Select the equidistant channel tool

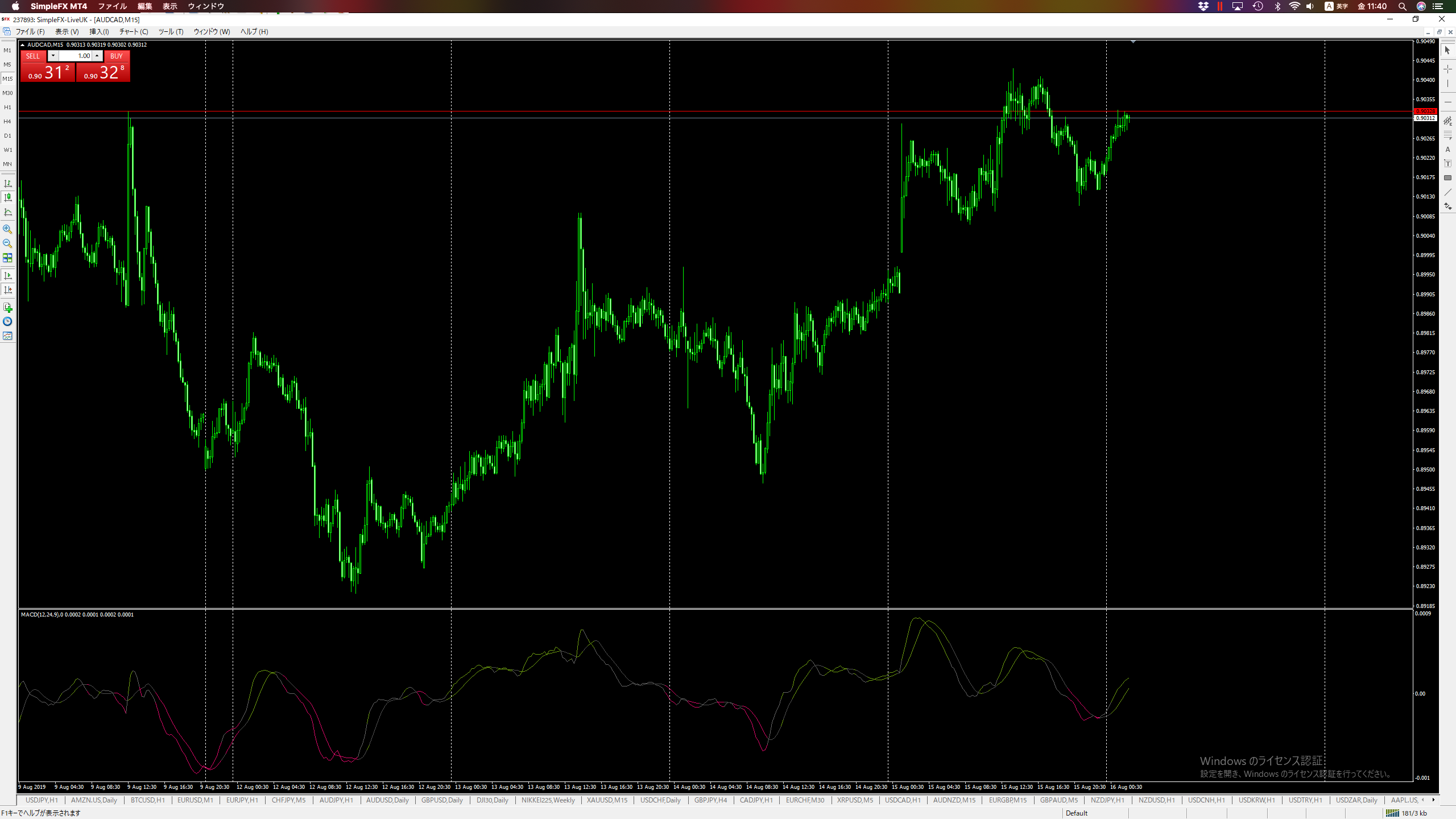(1447, 121)
